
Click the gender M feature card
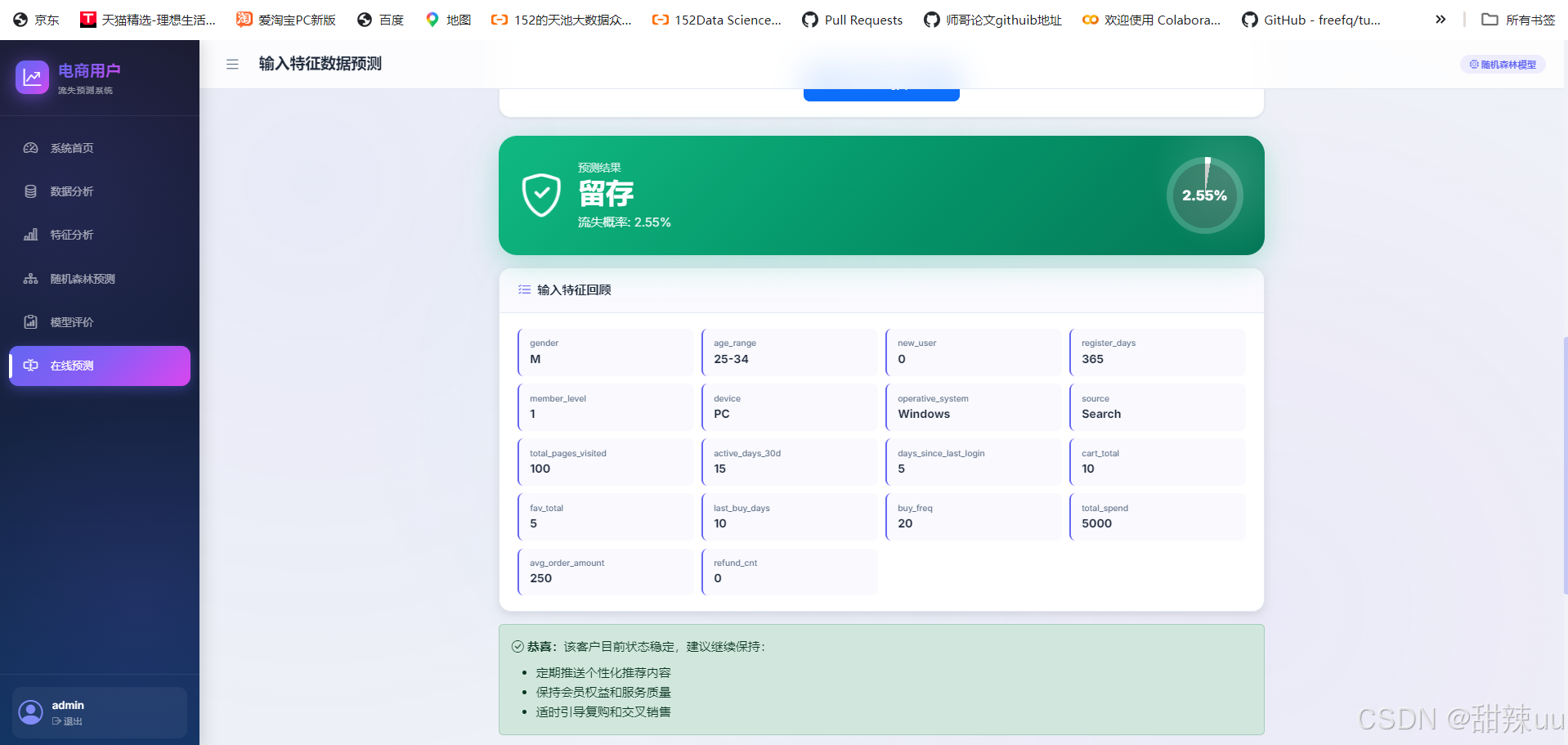click(605, 352)
